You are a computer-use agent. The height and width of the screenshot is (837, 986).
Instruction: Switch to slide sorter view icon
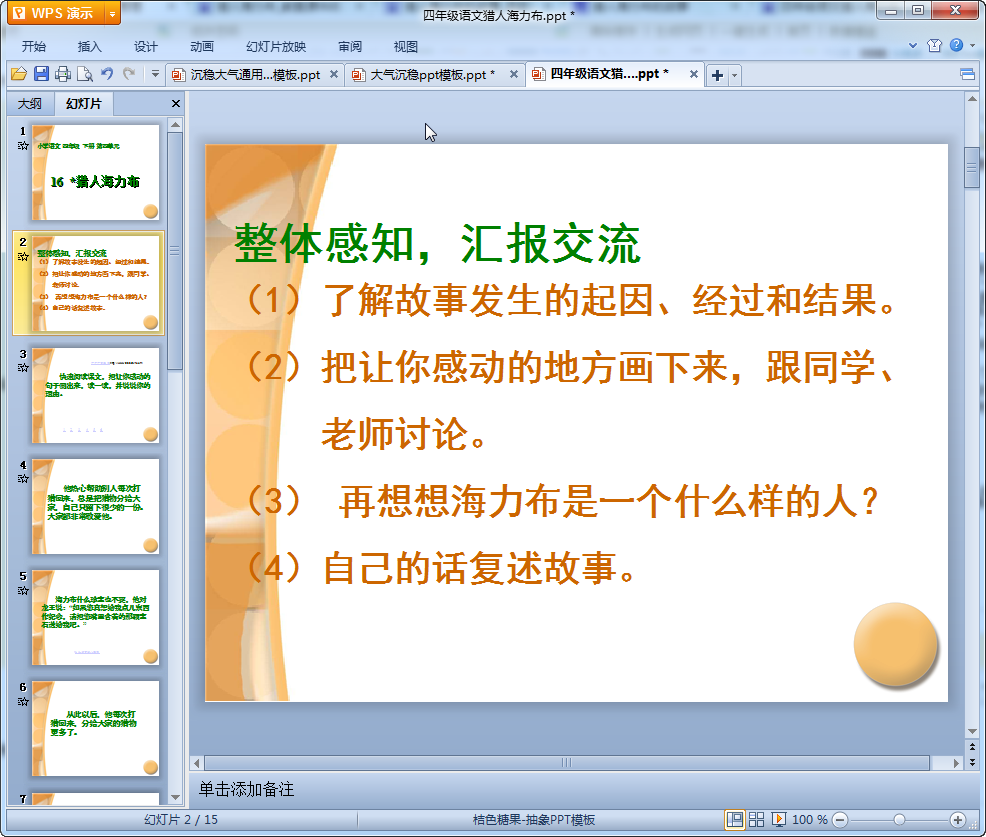tap(756, 819)
